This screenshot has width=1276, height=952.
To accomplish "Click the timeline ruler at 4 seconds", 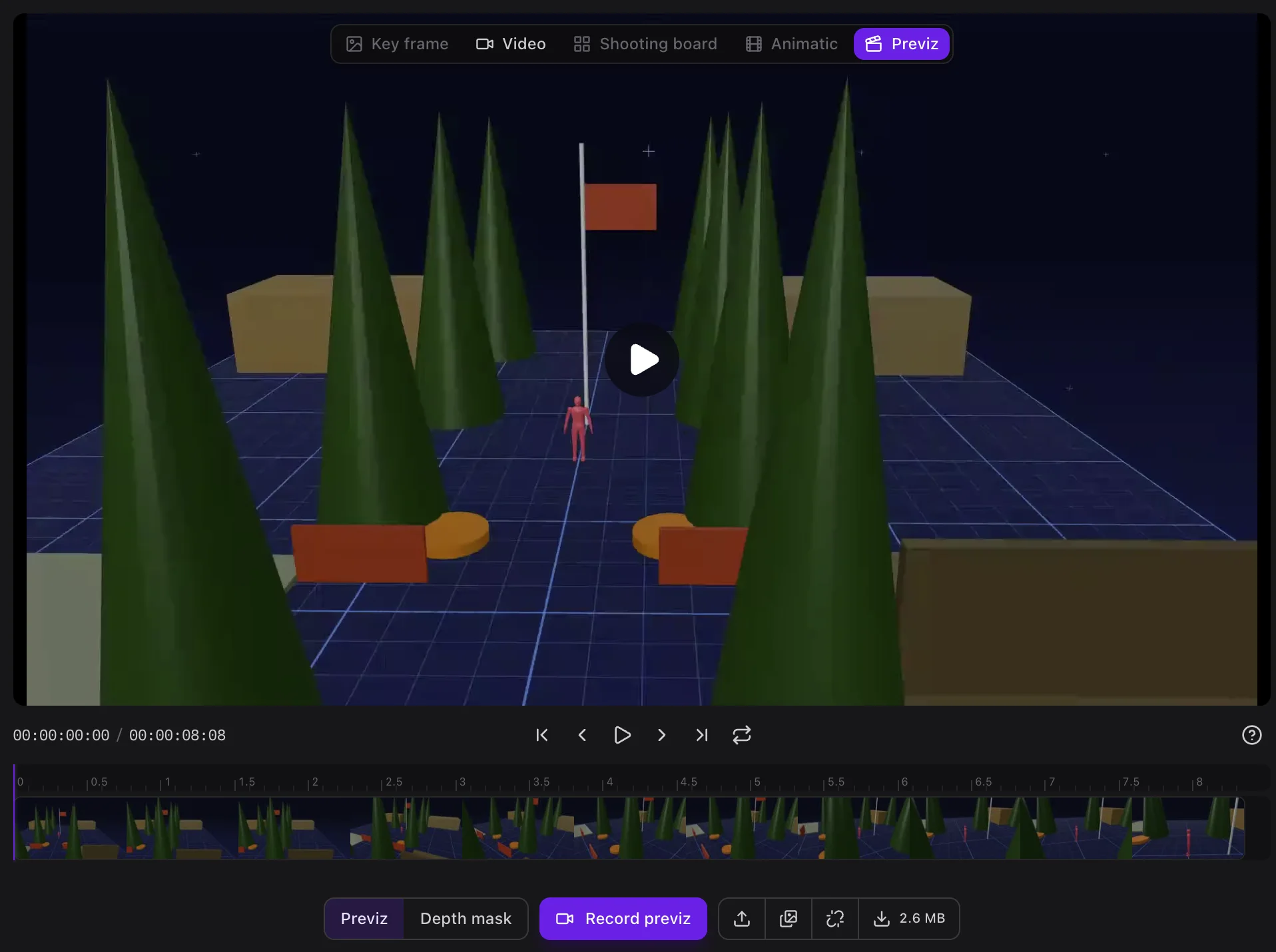I will coord(603,782).
